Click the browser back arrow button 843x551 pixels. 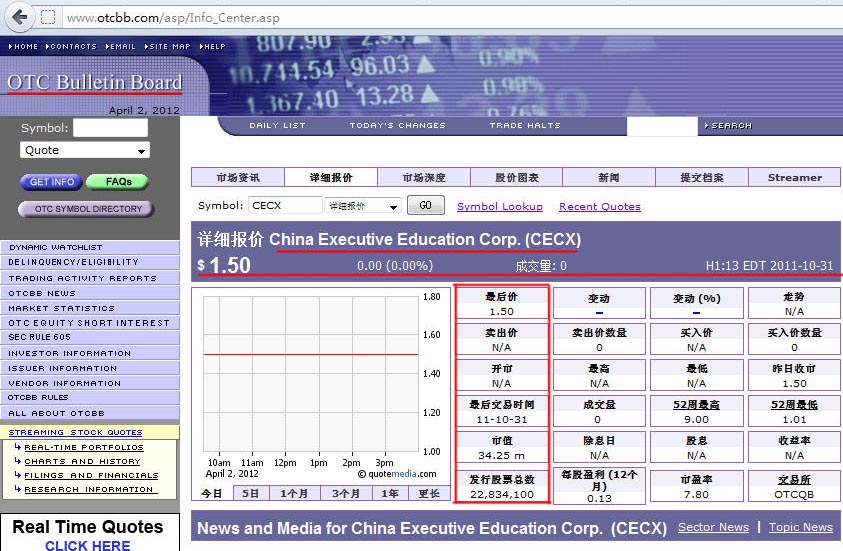19,17
